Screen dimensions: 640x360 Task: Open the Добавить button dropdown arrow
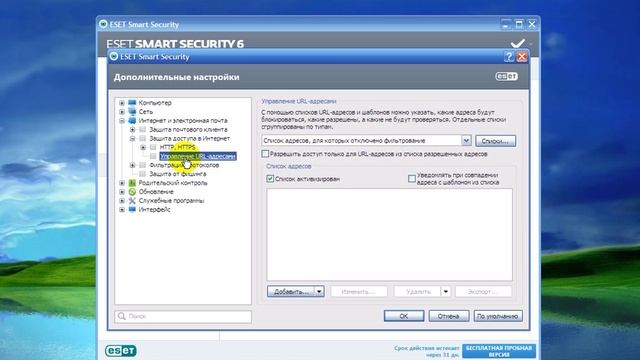pos(319,291)
